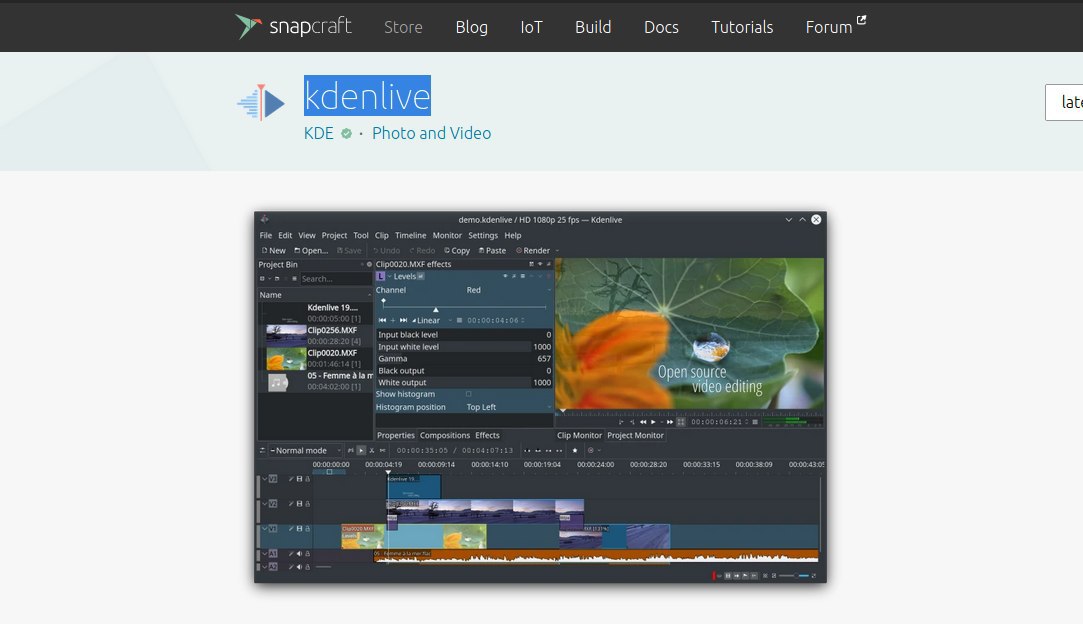This screenshot has width=1083, height=624.
Task: Click the Undo toolbar button
Action: point(387,251)
